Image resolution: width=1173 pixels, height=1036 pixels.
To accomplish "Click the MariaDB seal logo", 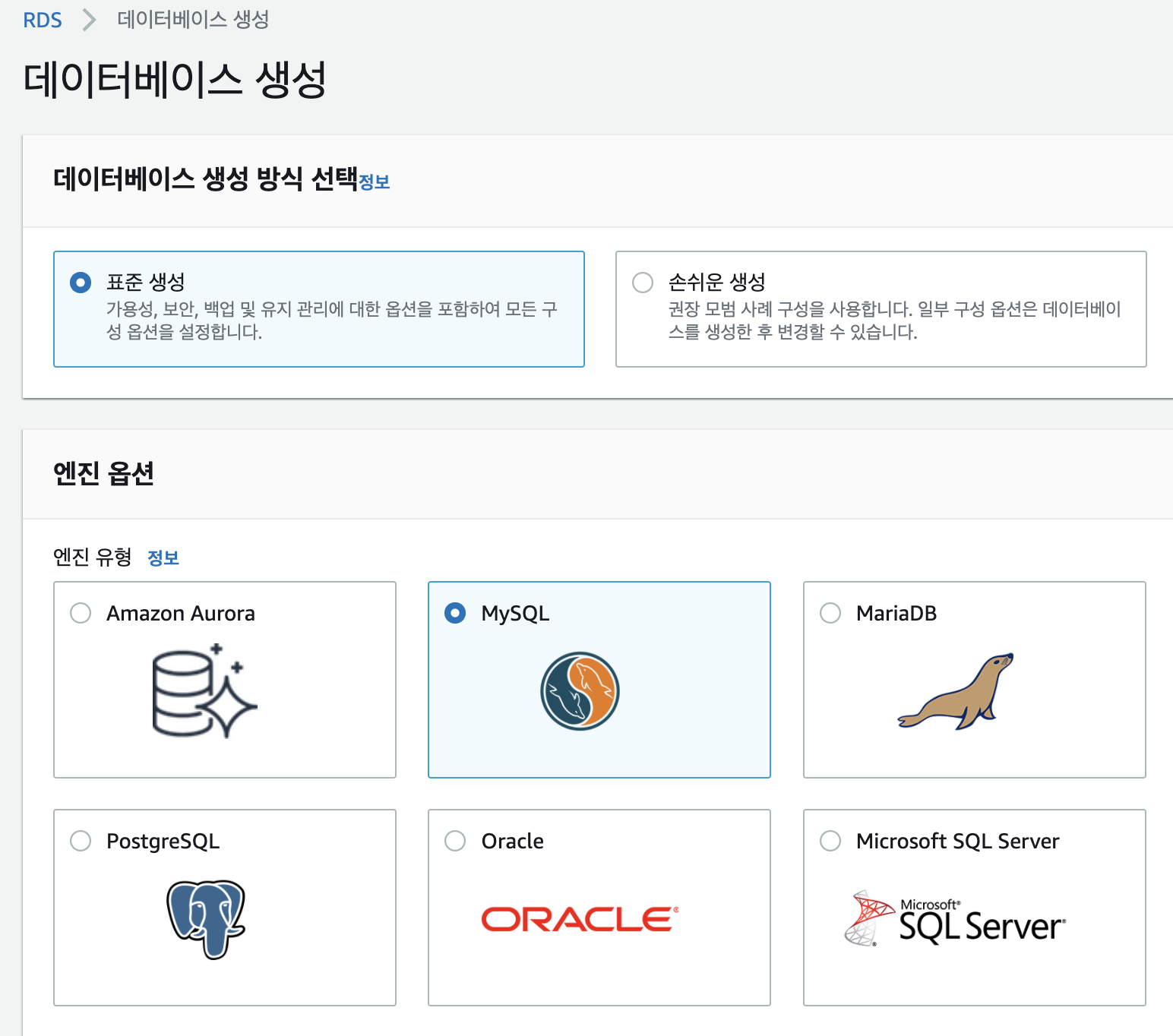I will point(956,692).
